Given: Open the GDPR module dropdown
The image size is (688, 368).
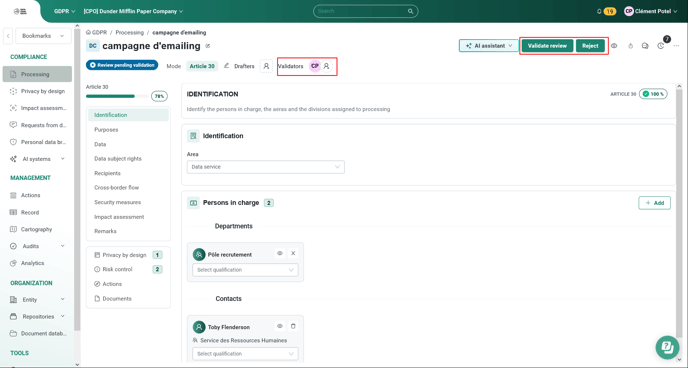Looking at the screenshot, I should tap(64, 11).
